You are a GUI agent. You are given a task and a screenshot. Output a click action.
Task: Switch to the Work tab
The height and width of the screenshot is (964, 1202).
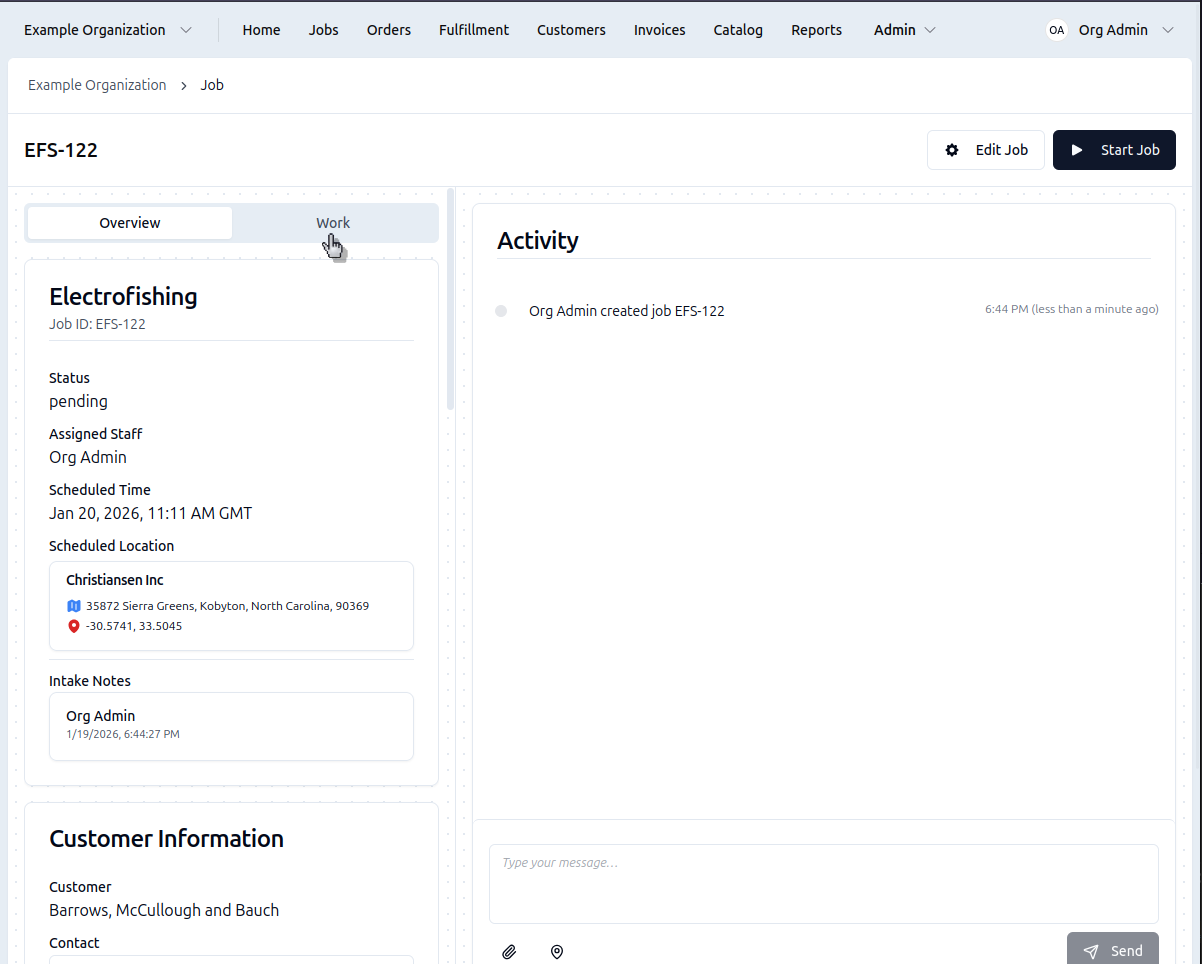click(x=333, y=223)
